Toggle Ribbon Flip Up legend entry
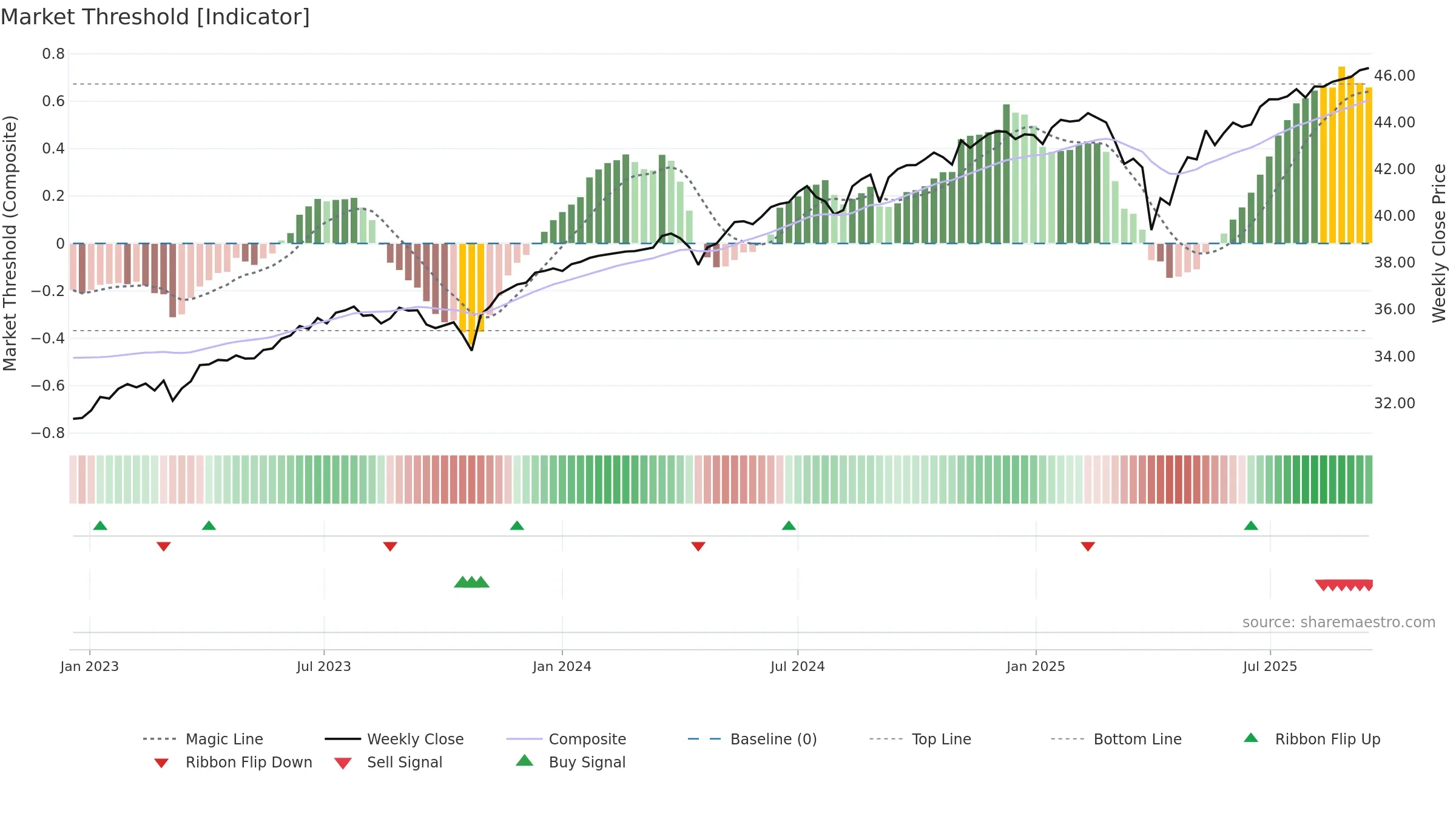The width and height of the screenshot is (1456, 819). [x=1312, y=739]
